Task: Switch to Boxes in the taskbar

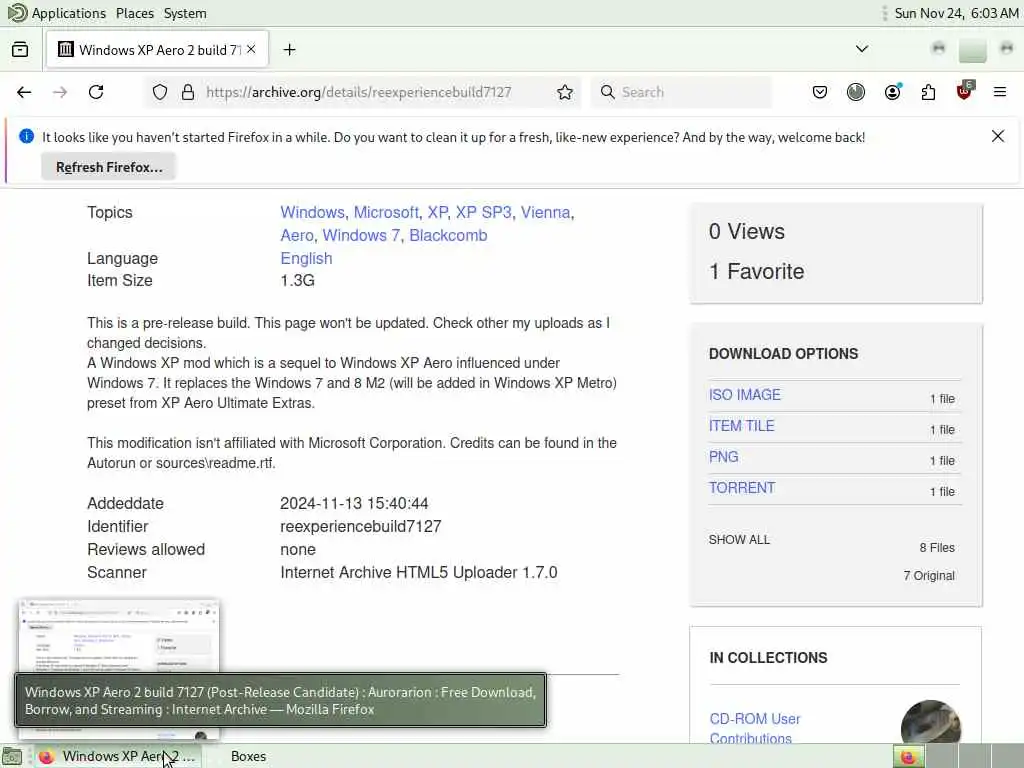Action: [248, 756]
